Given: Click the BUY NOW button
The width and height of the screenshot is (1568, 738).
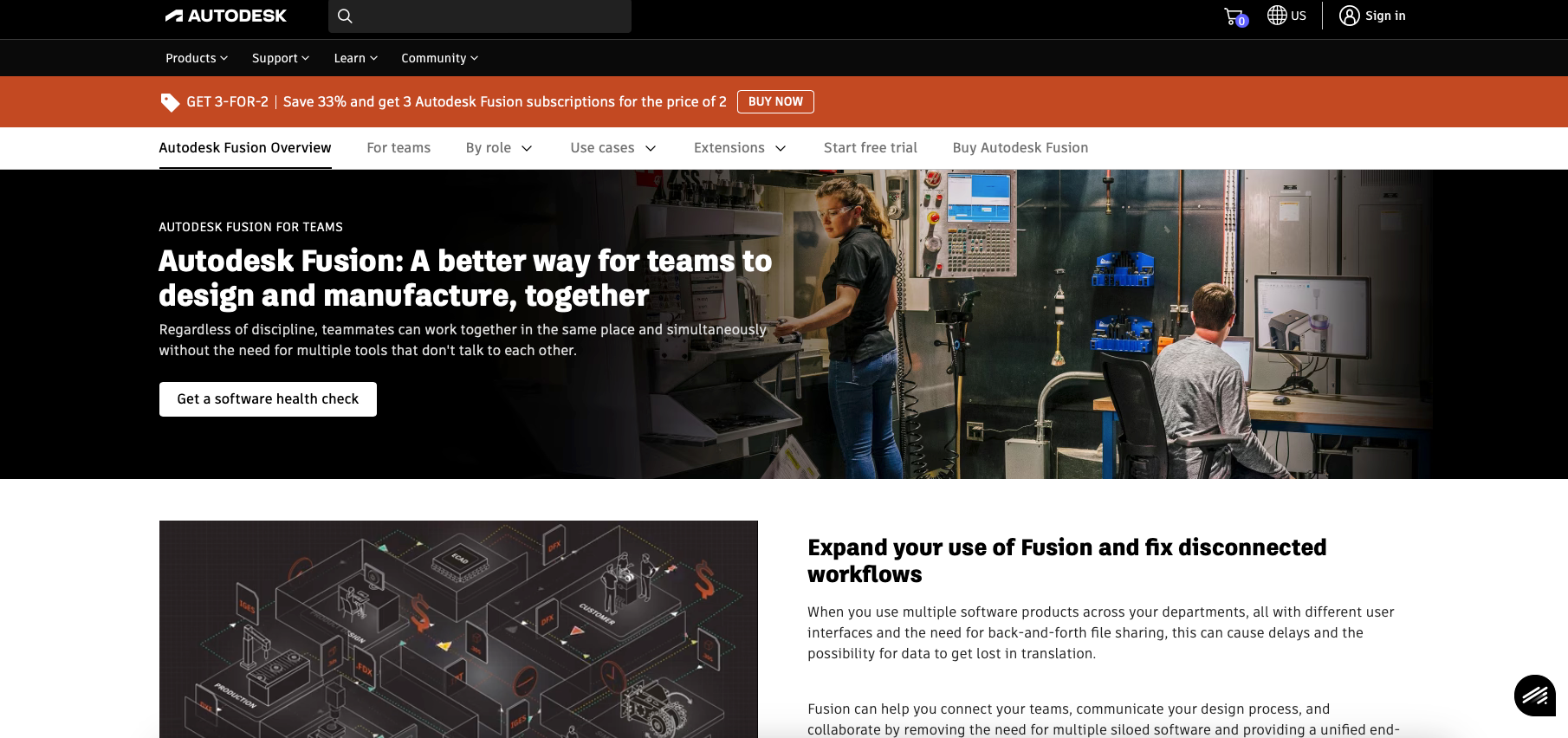Looking at the screenshot, I should (x=775, y=101).
